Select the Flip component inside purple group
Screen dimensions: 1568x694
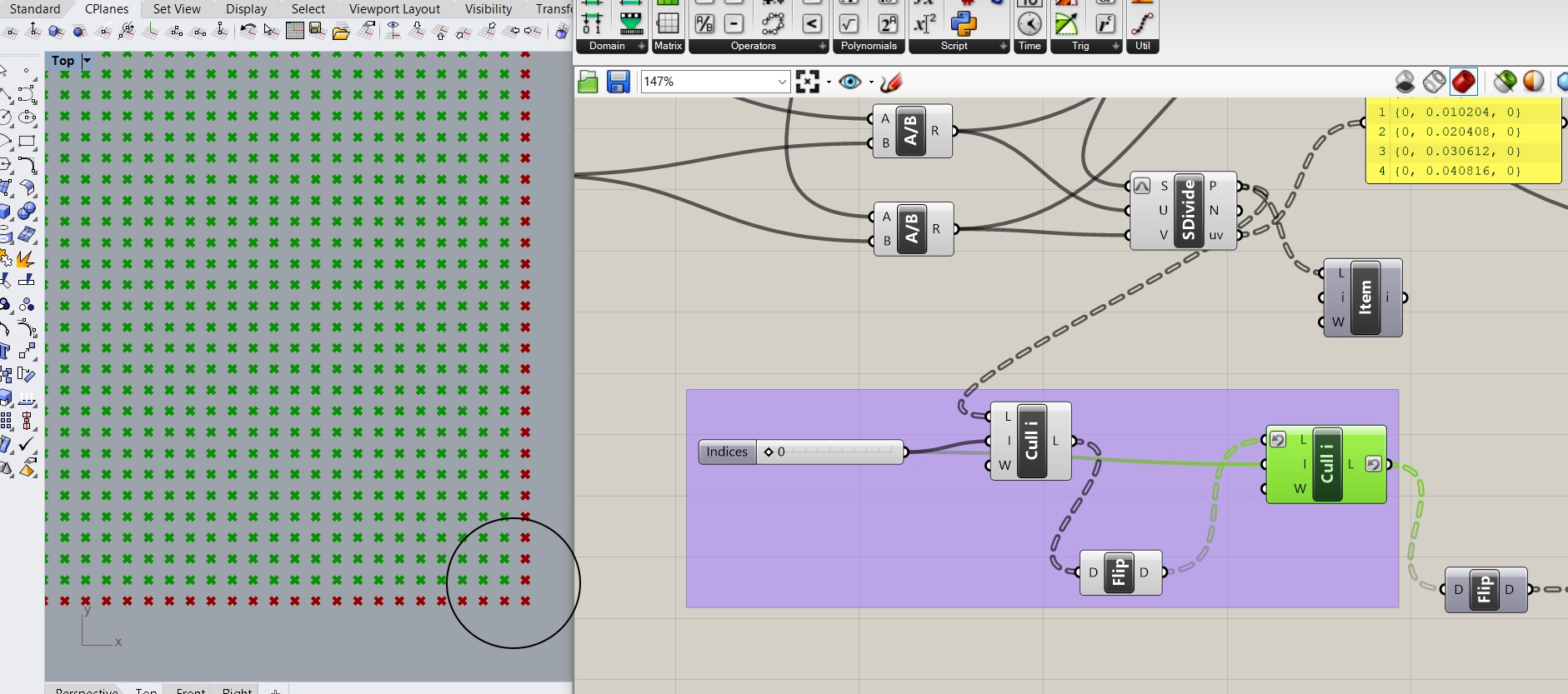click(x=1120, y=572)
